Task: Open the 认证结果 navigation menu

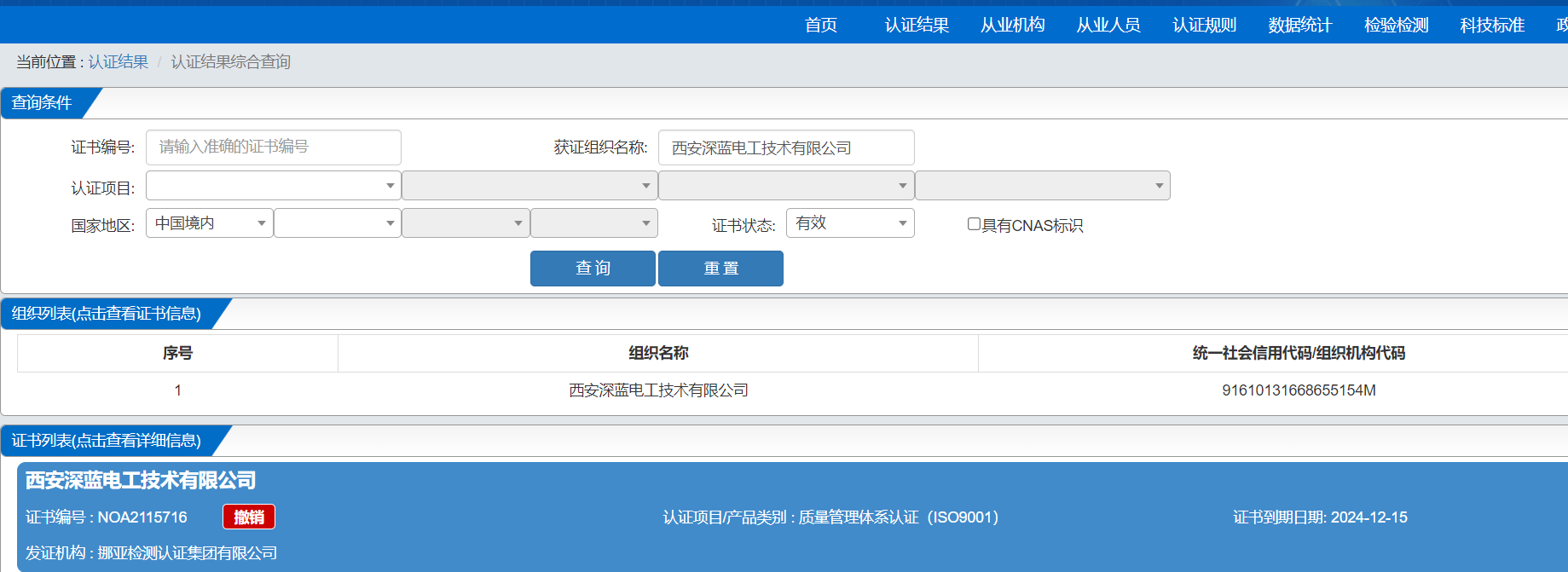Action: (x=917, y=25)
